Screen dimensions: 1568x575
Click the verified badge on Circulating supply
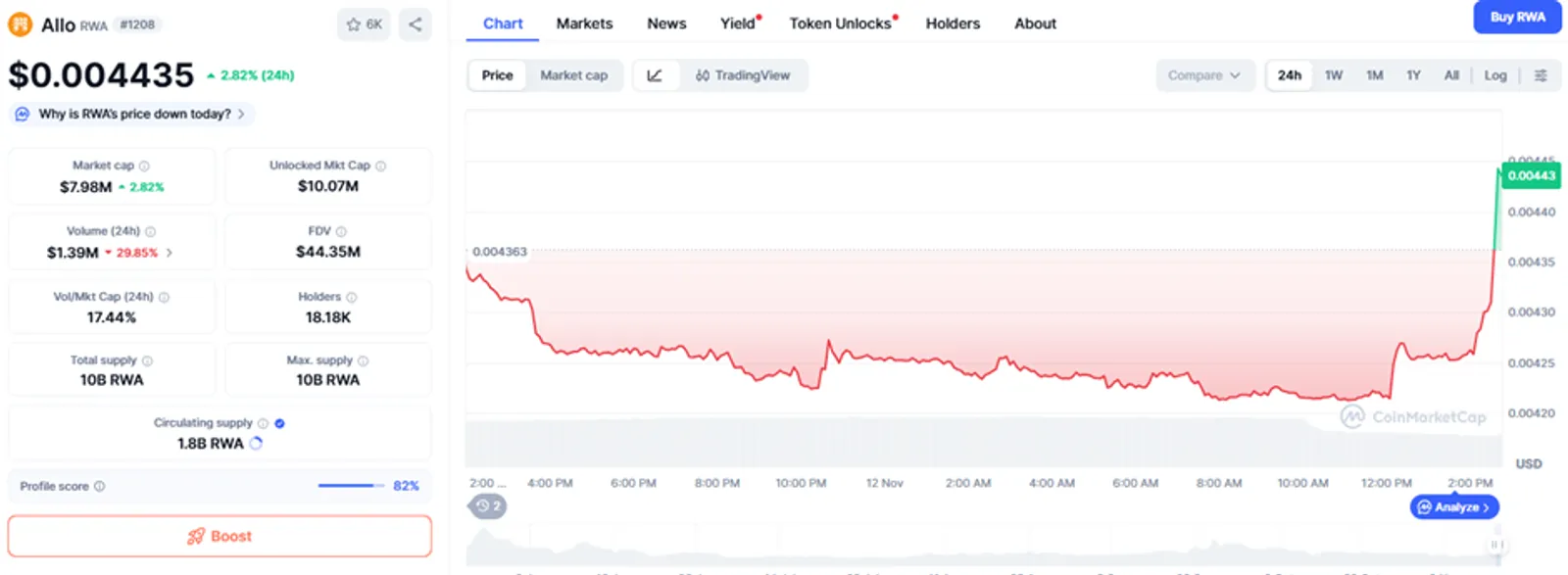(x=279, y=423)
